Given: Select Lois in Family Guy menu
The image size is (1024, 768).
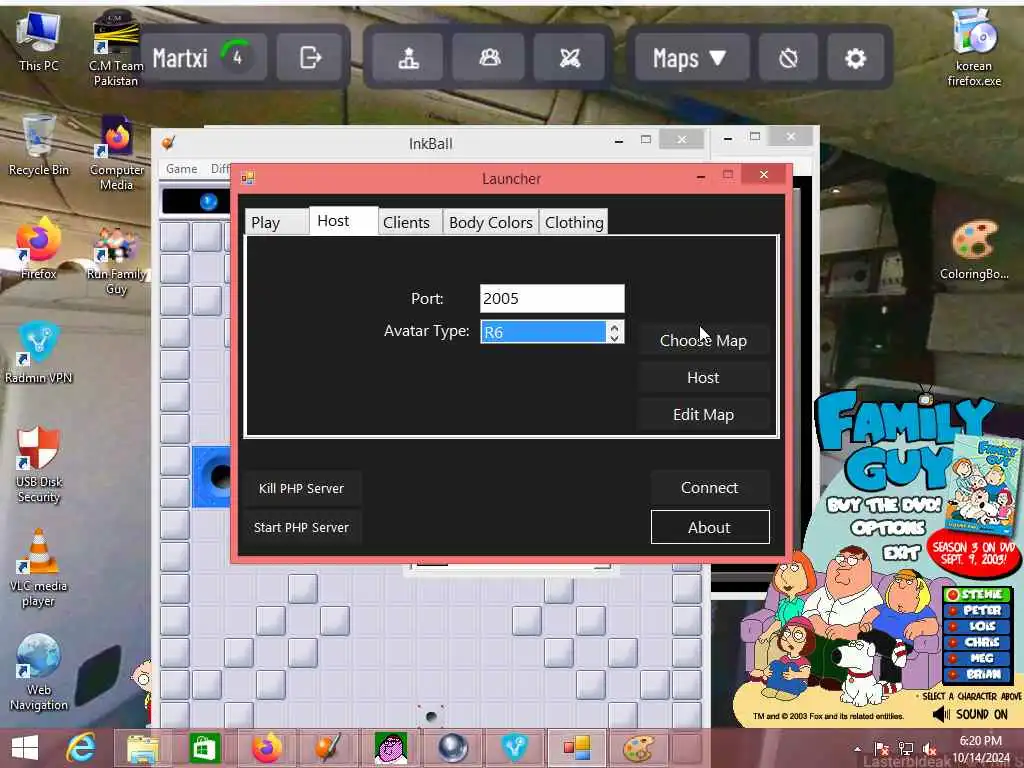Looking at the screenshot, I should [x=977, y=626].
